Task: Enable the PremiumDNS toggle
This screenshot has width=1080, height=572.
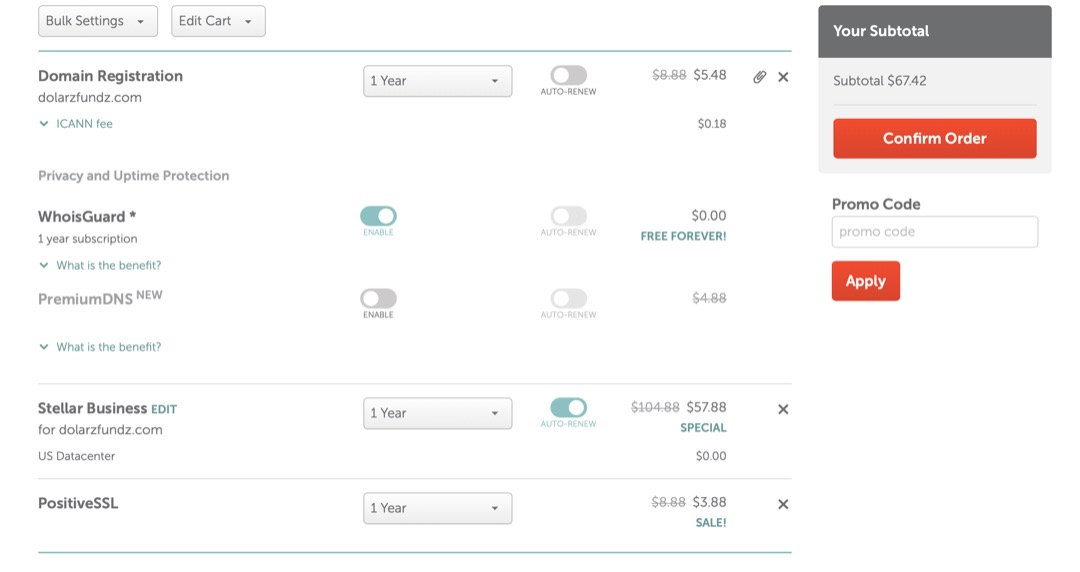Action: tap(378, 298)
